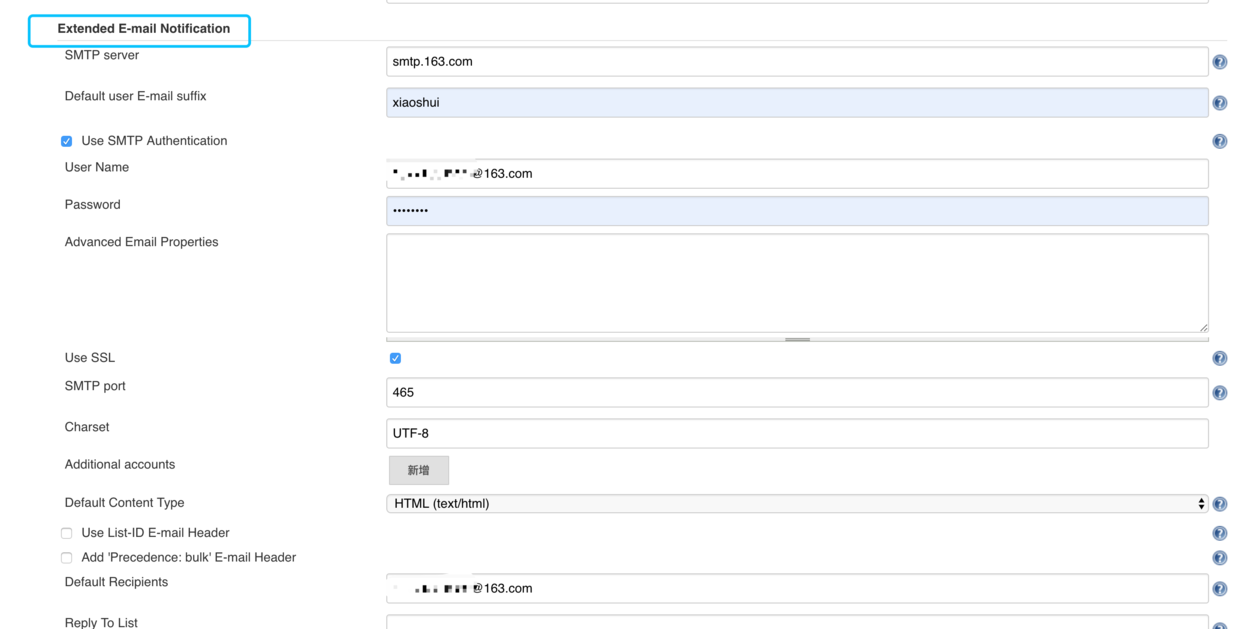The image size is (1240, 629).
Task: Open help for Default user E-mail suffix
Action: coord(1219,103)
